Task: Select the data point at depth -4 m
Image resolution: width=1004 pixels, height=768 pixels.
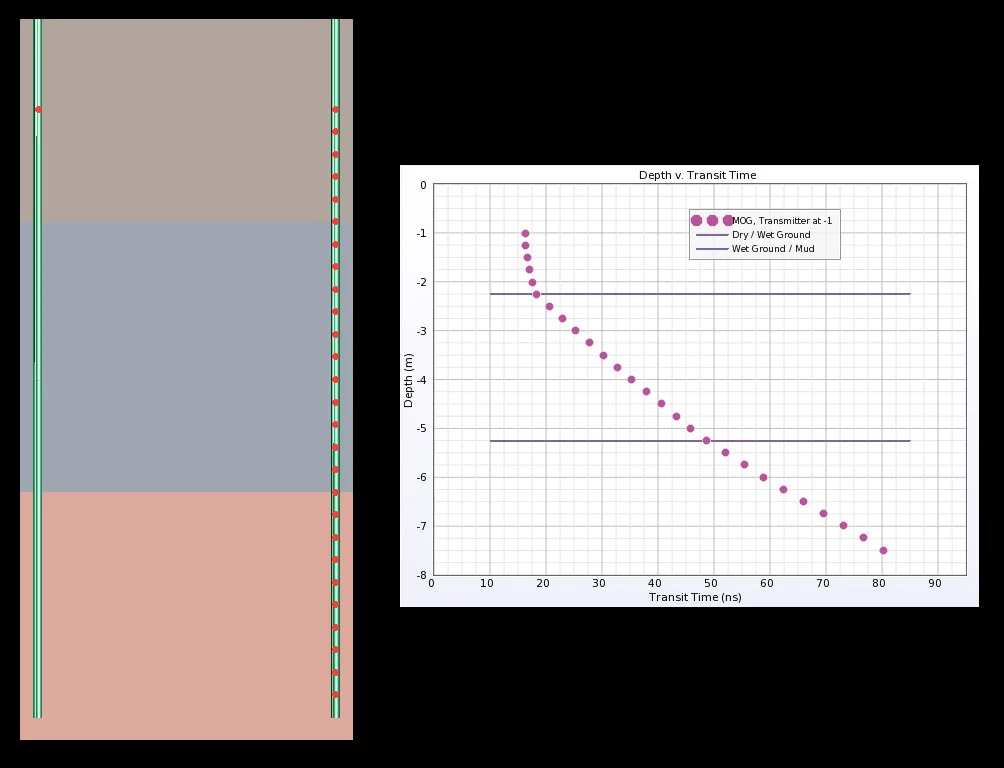Action: [x=631, y=380]
